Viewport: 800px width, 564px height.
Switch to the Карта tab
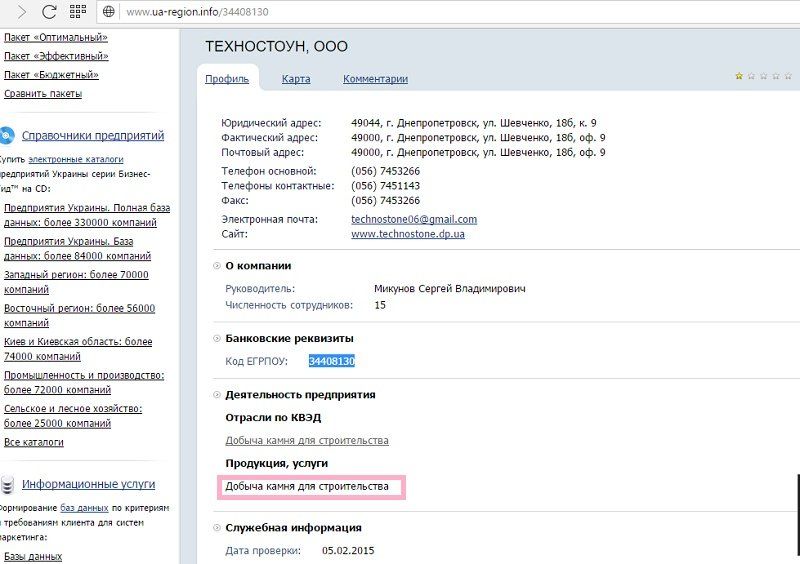click(296, 79)
